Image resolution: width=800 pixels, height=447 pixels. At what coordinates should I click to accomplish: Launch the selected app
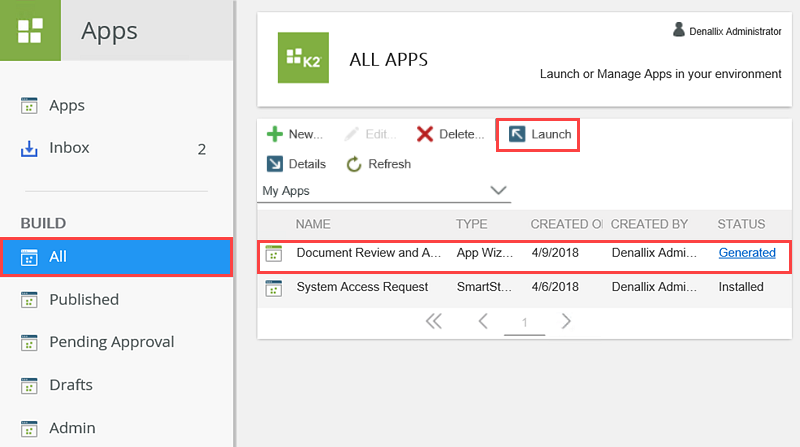click(x=539, y=134)
